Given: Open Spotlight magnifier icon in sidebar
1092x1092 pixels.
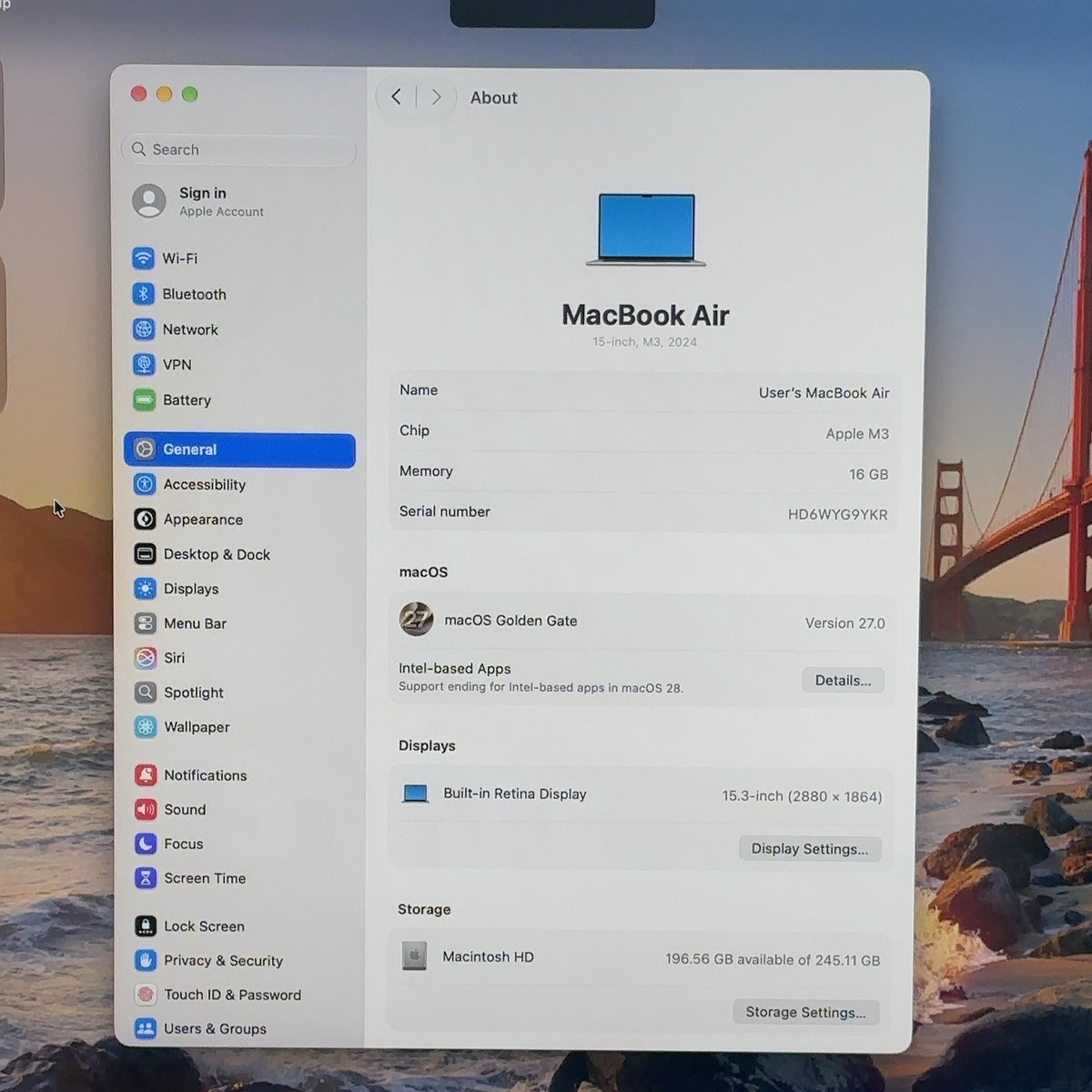Looking at the screenshot, I should click(145, 693).
